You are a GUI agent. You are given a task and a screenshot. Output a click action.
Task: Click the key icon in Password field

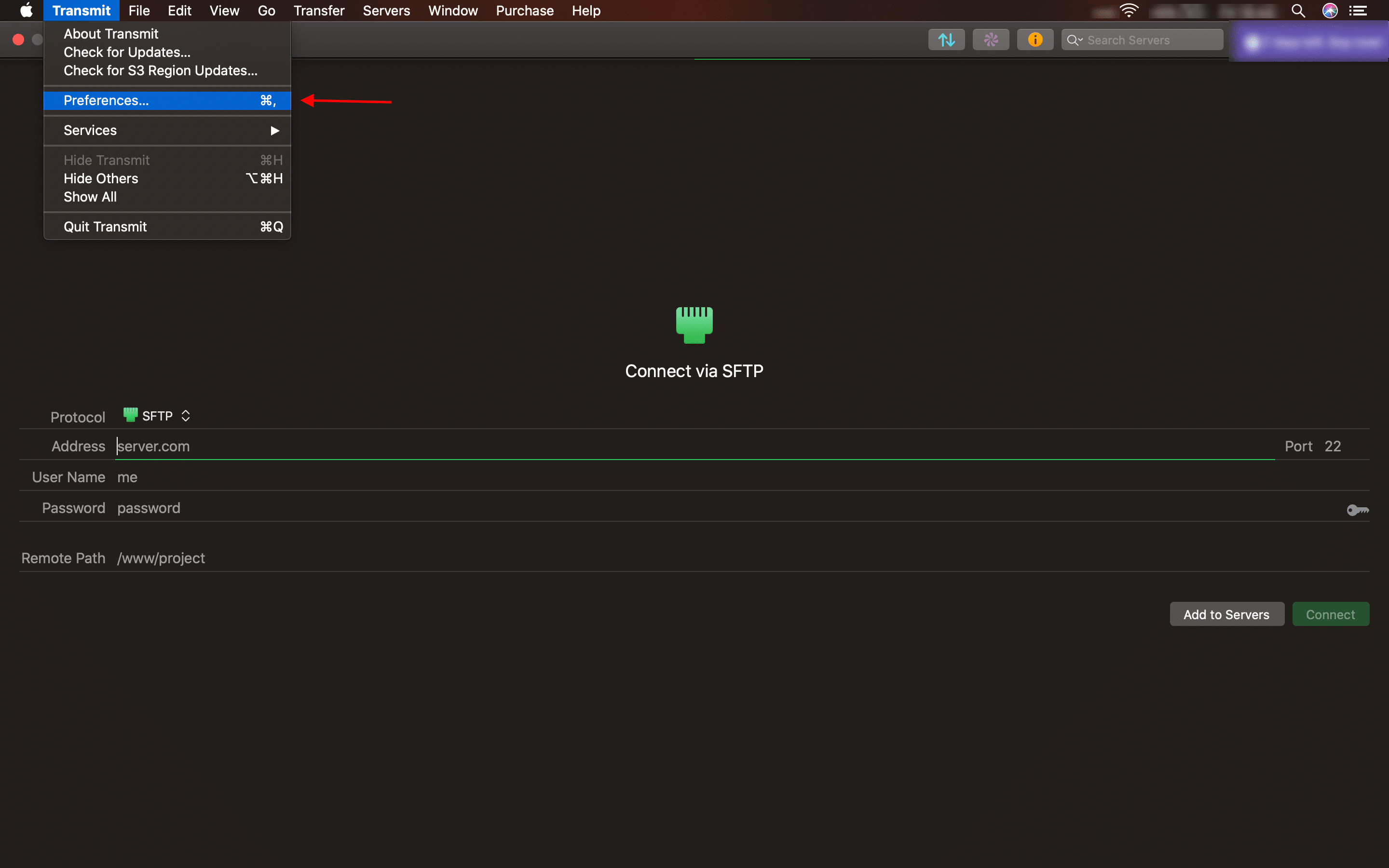click(1358, 510)
